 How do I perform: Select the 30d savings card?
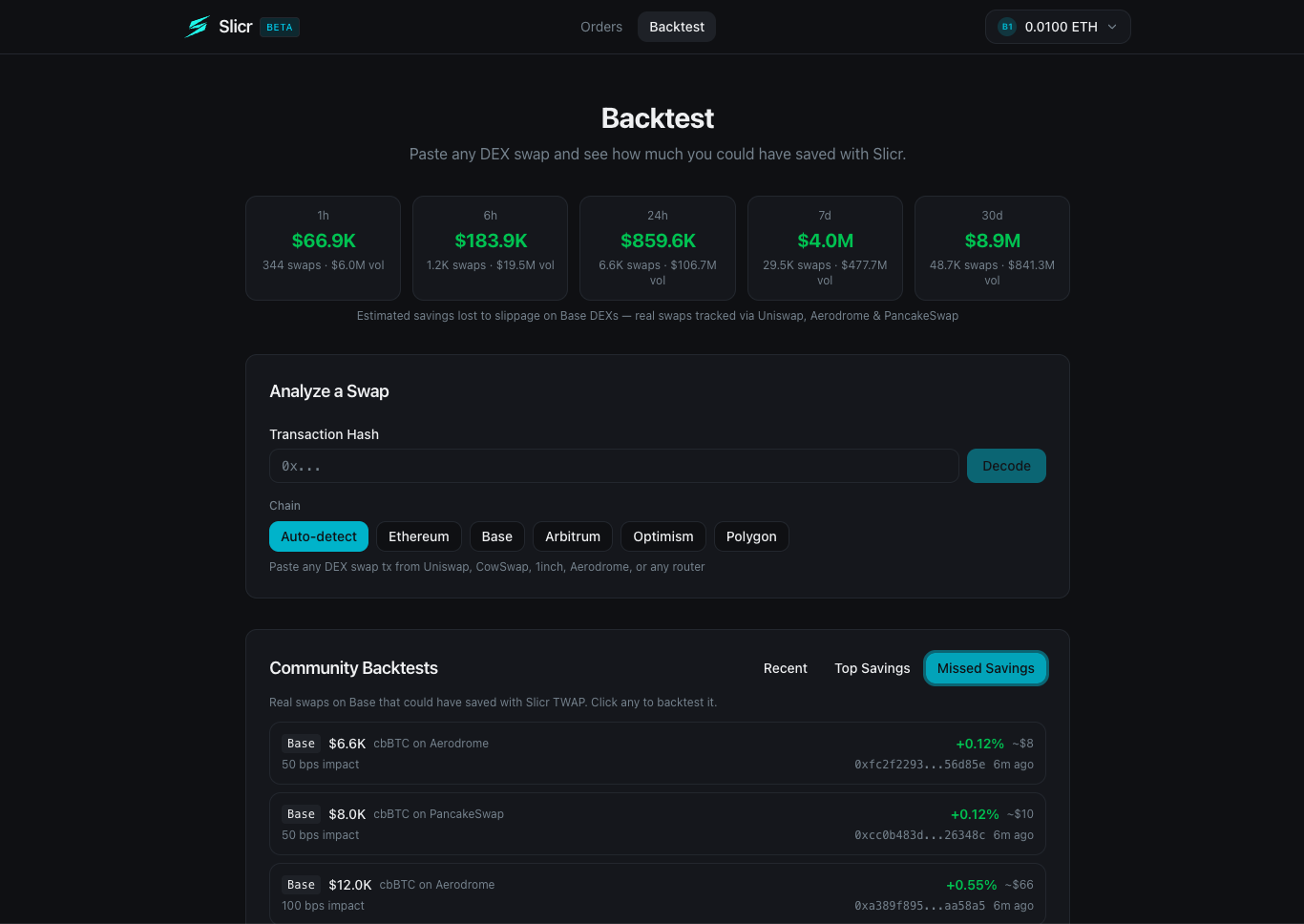[x=992, y=248]
